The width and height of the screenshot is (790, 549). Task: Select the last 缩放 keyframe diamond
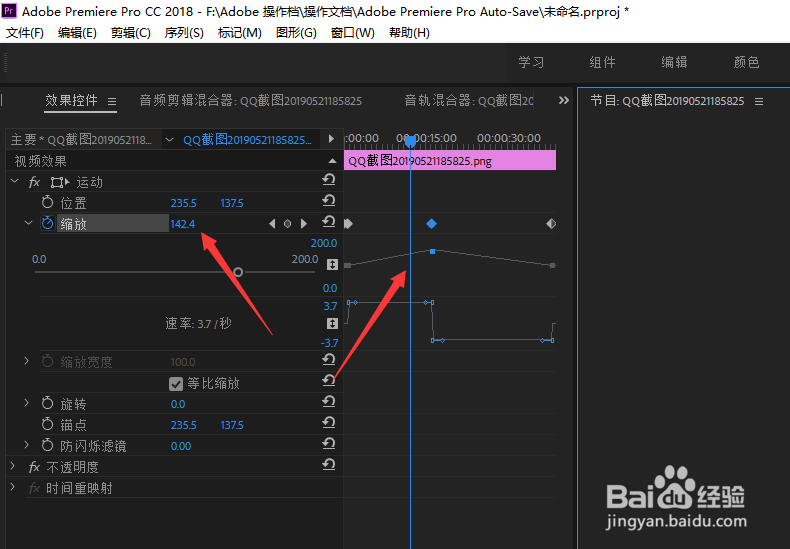click(x=551, y=224)
